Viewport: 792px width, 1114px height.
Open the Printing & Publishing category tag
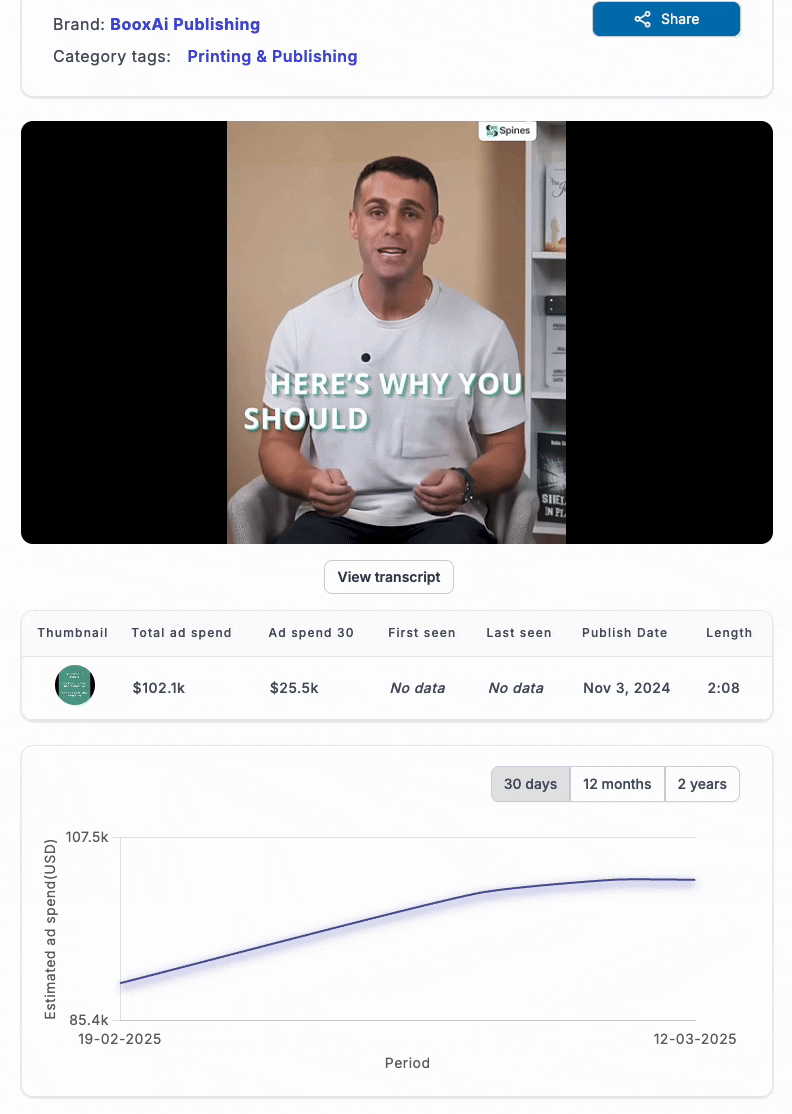(x=272, y=56)
